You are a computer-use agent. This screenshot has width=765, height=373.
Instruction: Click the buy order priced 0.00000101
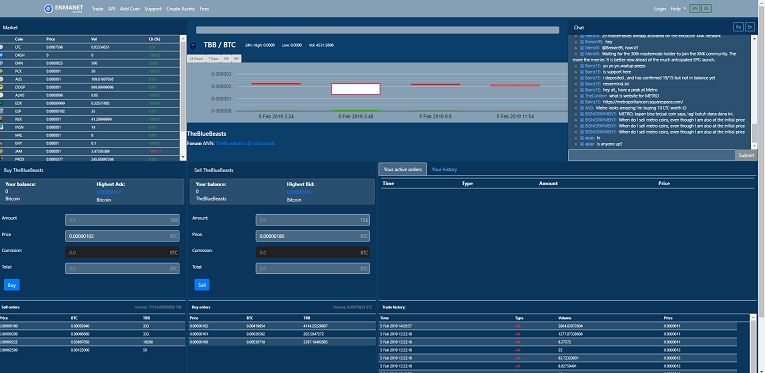click(x=282, y=334)
